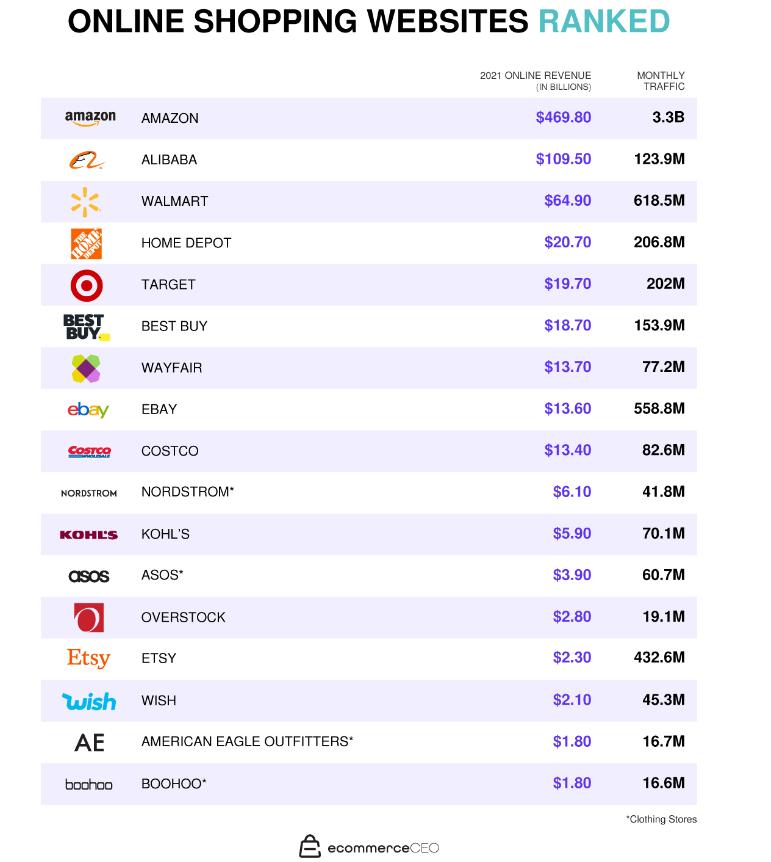Select the Best Buy logo
The height and width of the screenshot is (862, 771).
[86, 327]
